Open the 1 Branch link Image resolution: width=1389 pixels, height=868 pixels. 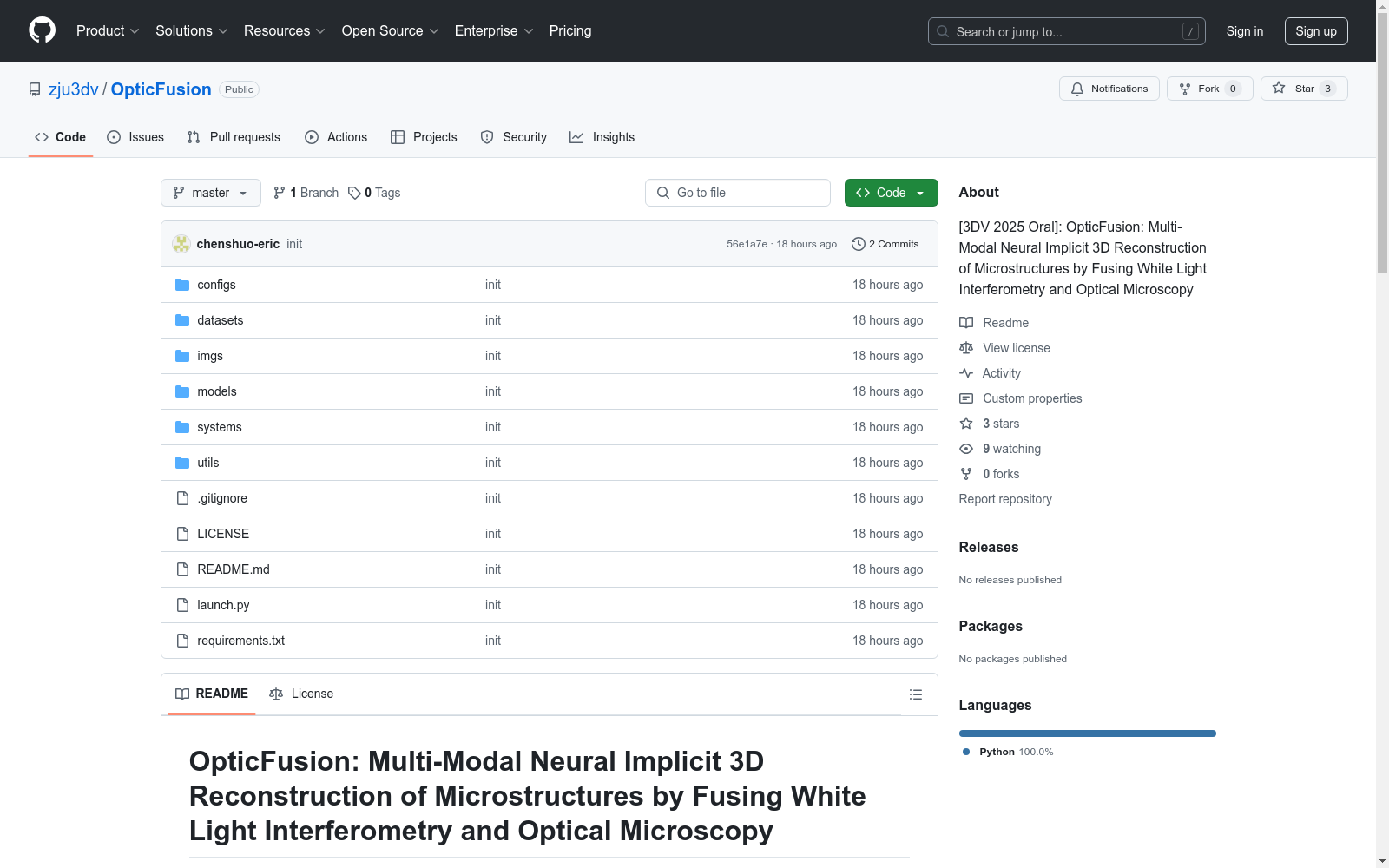[x=306, y=193]
